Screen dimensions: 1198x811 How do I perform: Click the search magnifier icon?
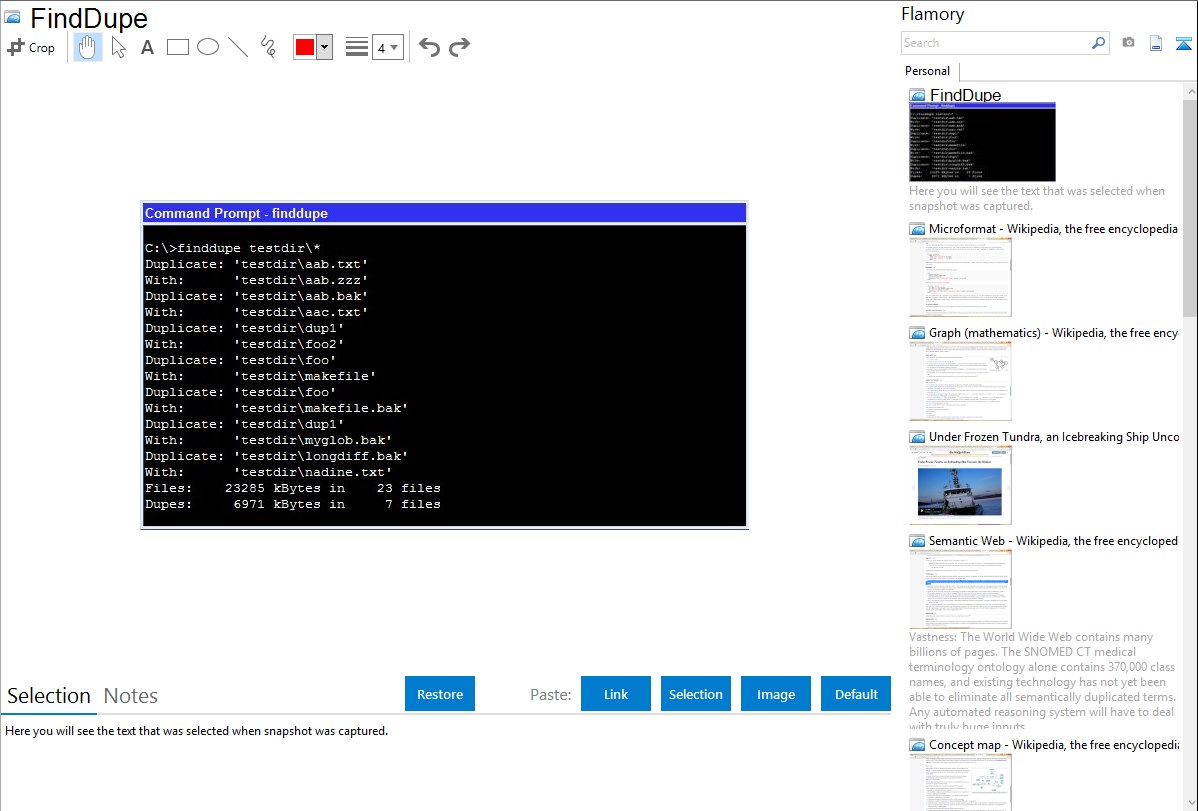[1099, 43]
